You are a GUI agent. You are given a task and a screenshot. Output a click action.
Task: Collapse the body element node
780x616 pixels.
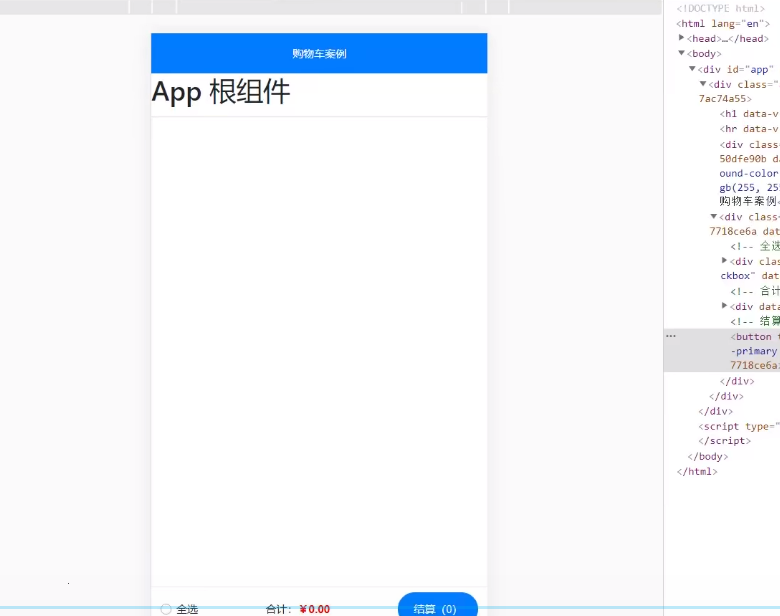click(x=682, y=53)
